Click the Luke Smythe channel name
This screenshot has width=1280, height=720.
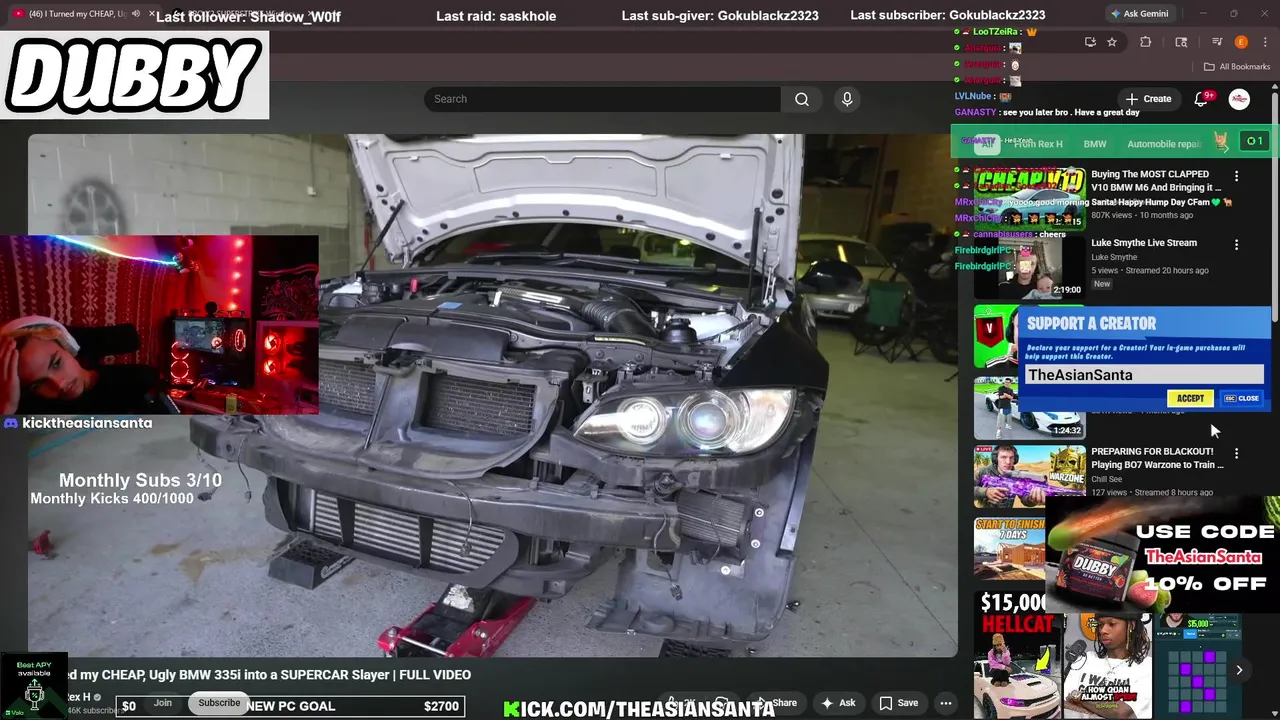coord(1114,257)
